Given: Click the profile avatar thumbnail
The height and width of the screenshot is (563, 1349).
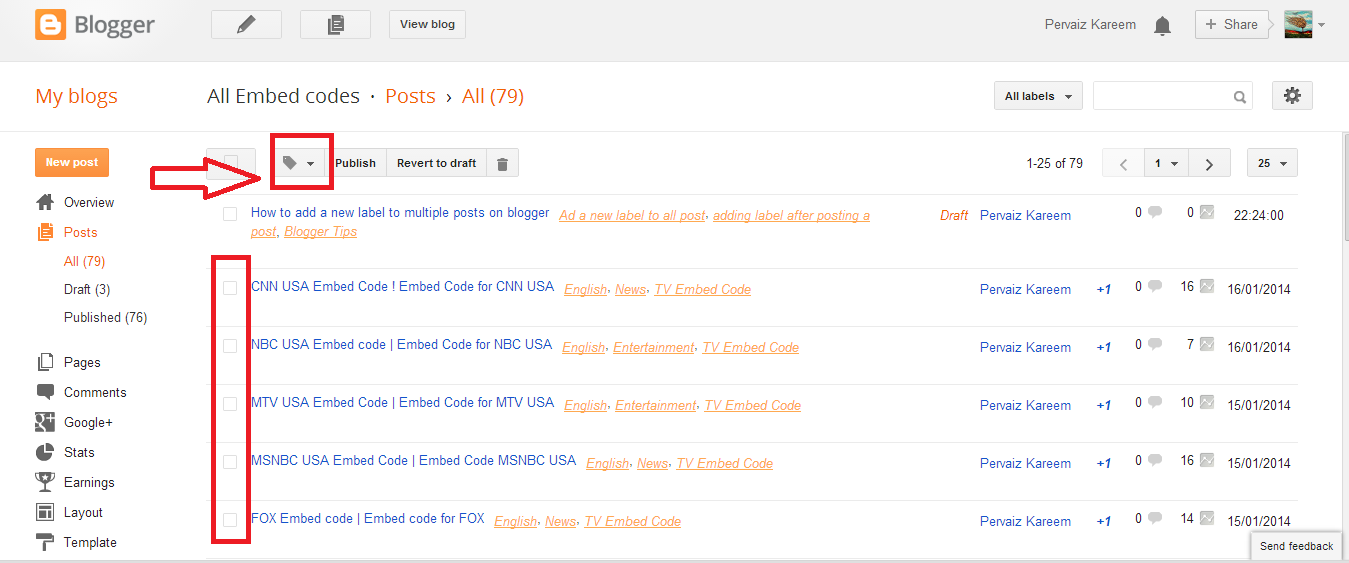Looking at the screenshot, I should click(1298, 24).
